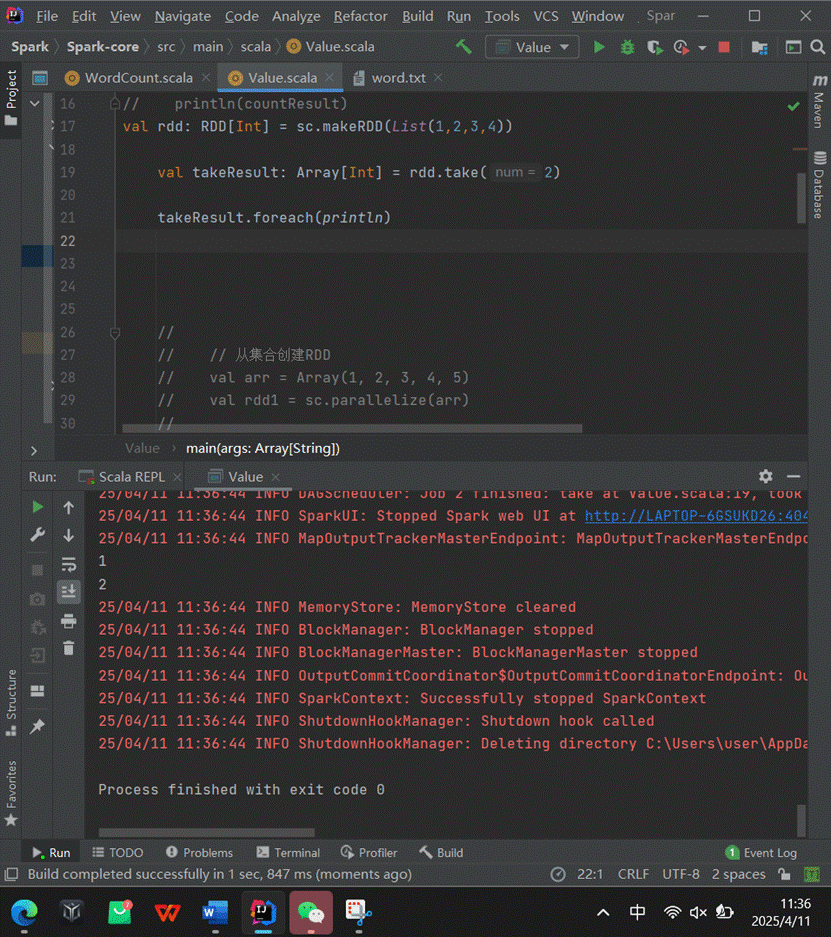The width and height of the screenshot is (831, 937).
Task: Change indent setting 2 spaces
Action: [738, 874]
